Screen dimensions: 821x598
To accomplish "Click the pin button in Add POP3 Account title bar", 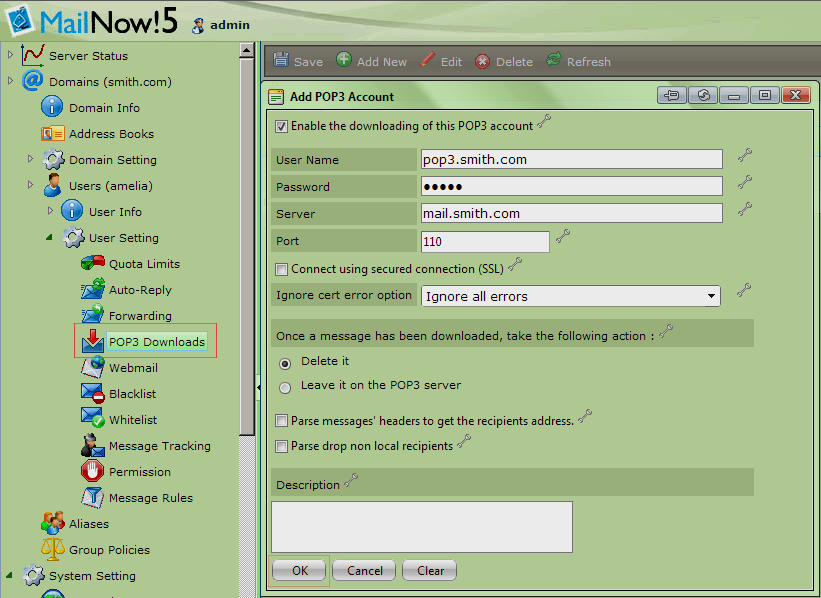I will tap(672, 95).
